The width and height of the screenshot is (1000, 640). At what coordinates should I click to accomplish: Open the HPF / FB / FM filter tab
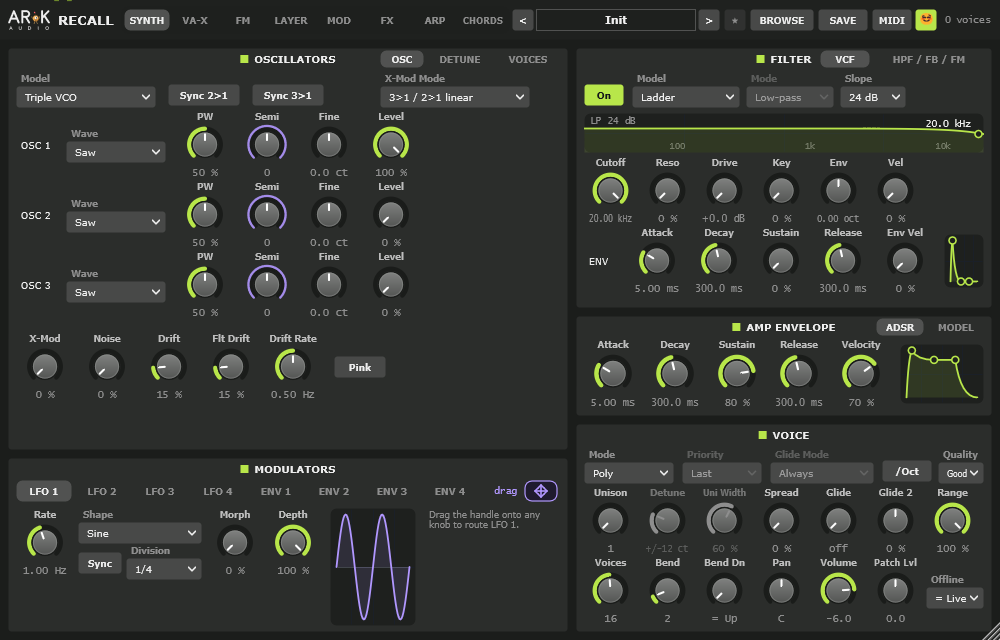pyautogui.click(x=929, y=59)
